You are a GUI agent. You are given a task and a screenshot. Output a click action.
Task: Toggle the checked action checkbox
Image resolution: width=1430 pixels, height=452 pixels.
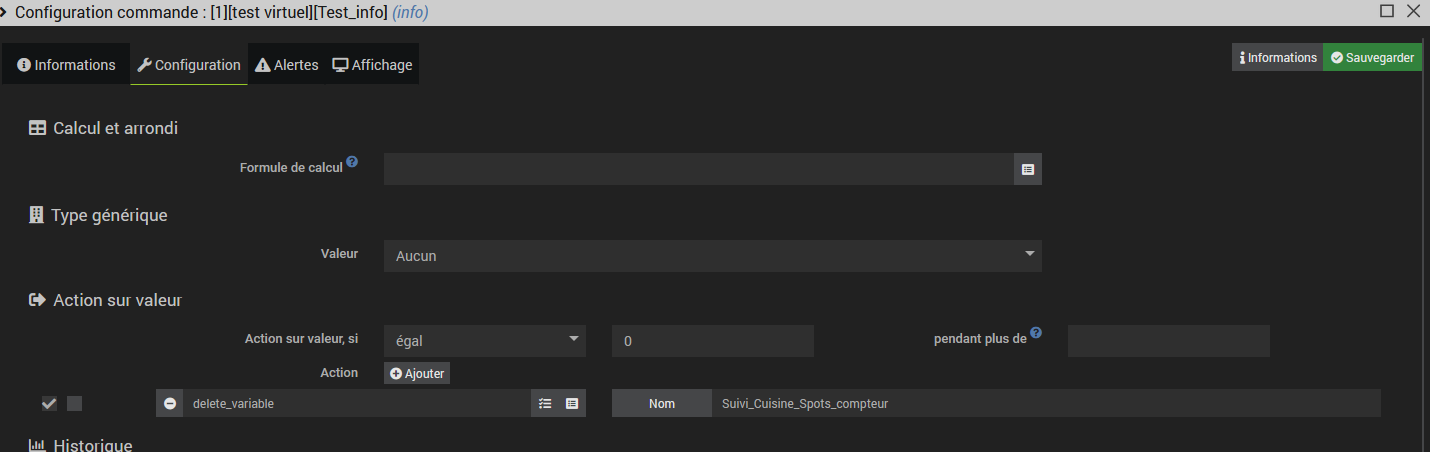coord(49,404)
